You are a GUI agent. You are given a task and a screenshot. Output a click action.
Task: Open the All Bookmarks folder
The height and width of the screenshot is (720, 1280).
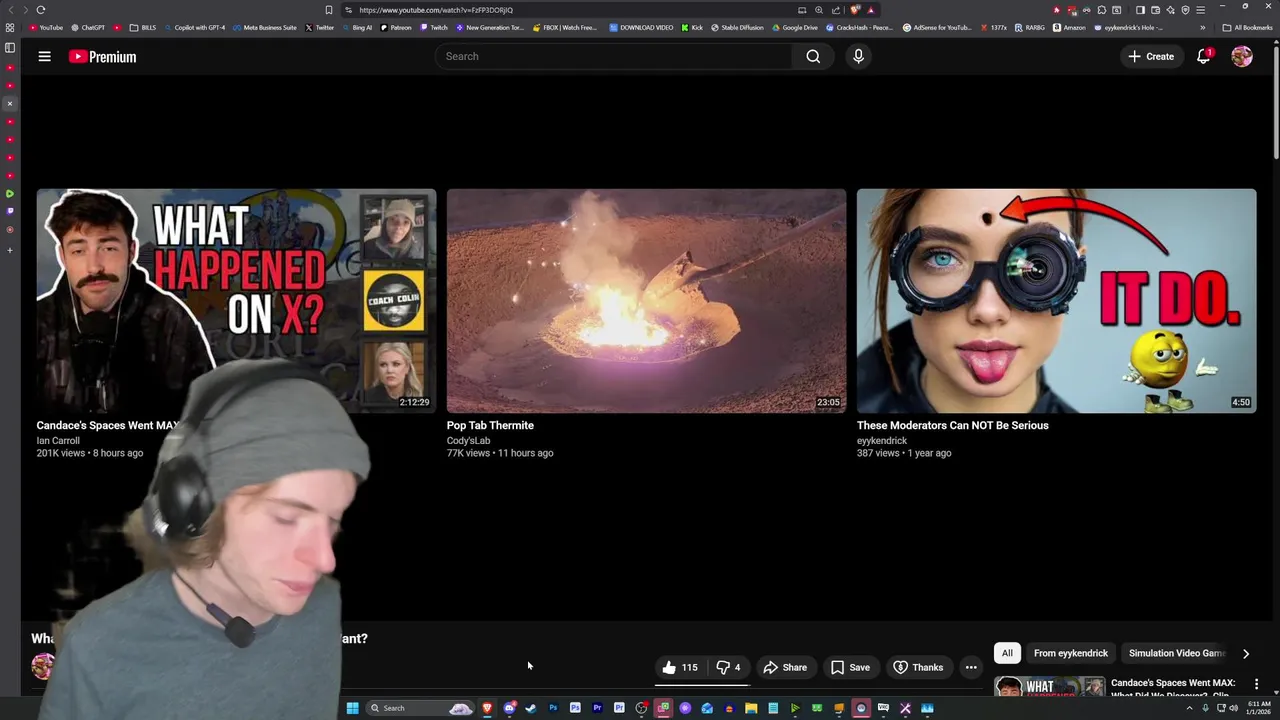tap(1247, 28)
